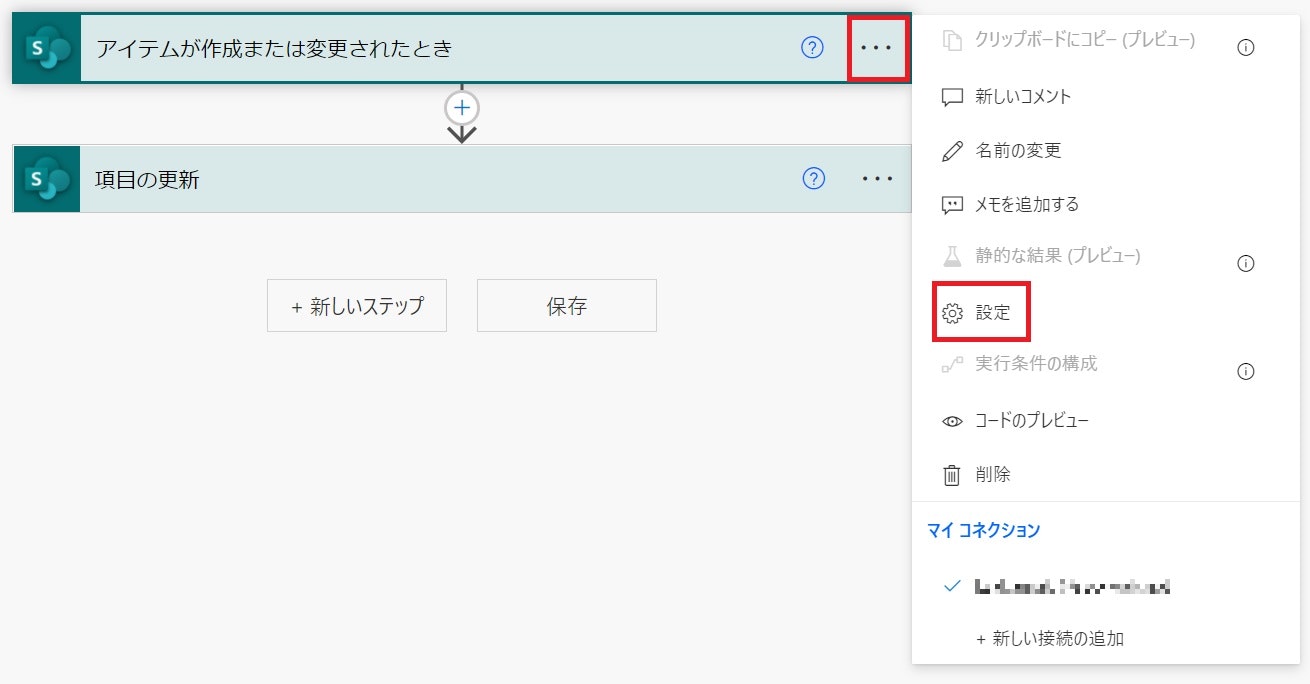Open help for 項目の更新 action

tap(814, 178)
